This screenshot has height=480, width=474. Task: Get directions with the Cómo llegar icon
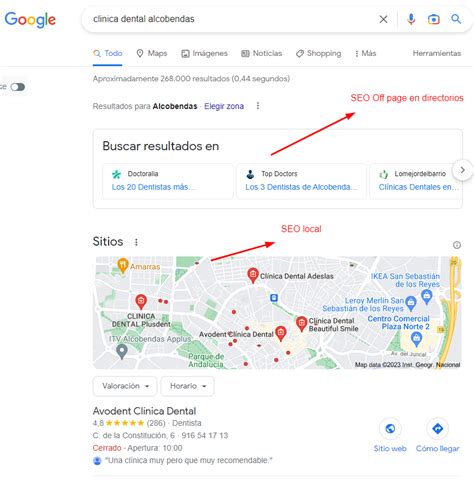437,428
